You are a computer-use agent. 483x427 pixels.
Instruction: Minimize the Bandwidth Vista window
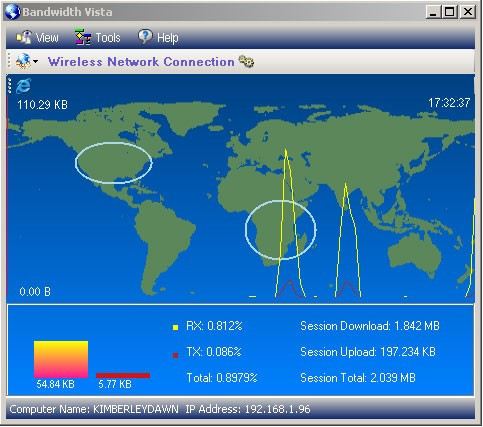tap(433, 12)
